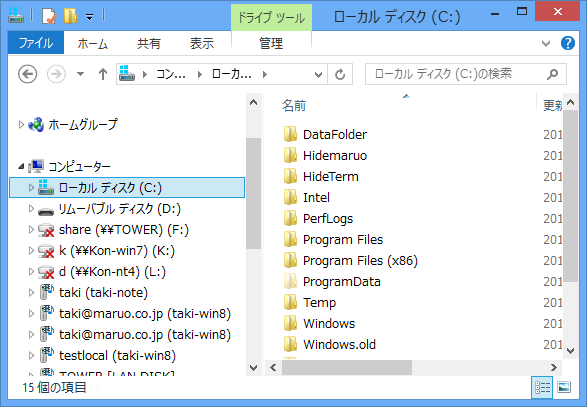The image size is (587, 407).
Task: Expand the ホームグループ tree node
Action: [x=21, y=124]
